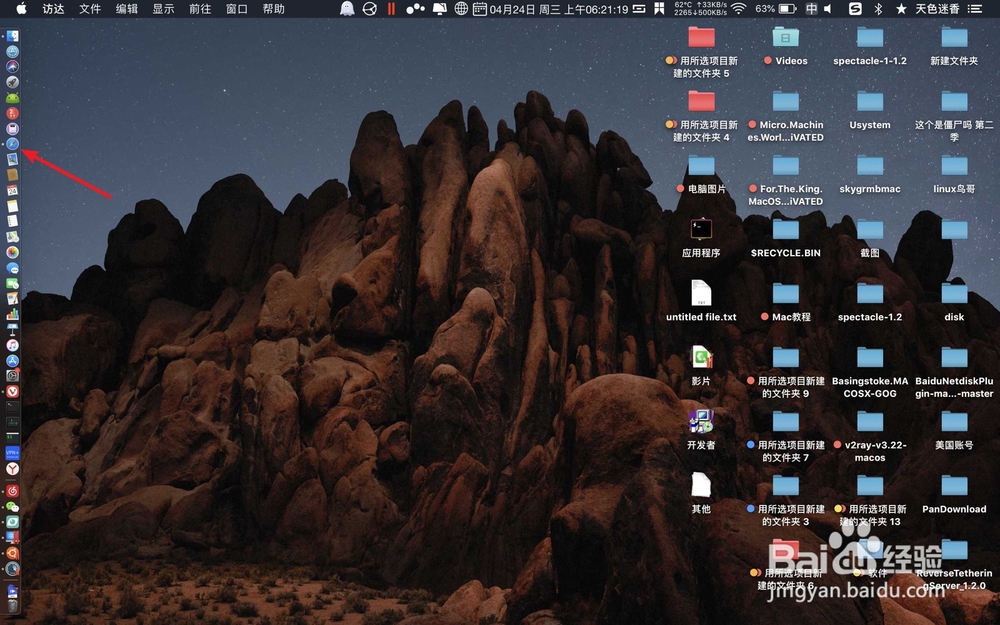Open the 显示 menu
The image size is (1000, 625).
click(163, 9)
